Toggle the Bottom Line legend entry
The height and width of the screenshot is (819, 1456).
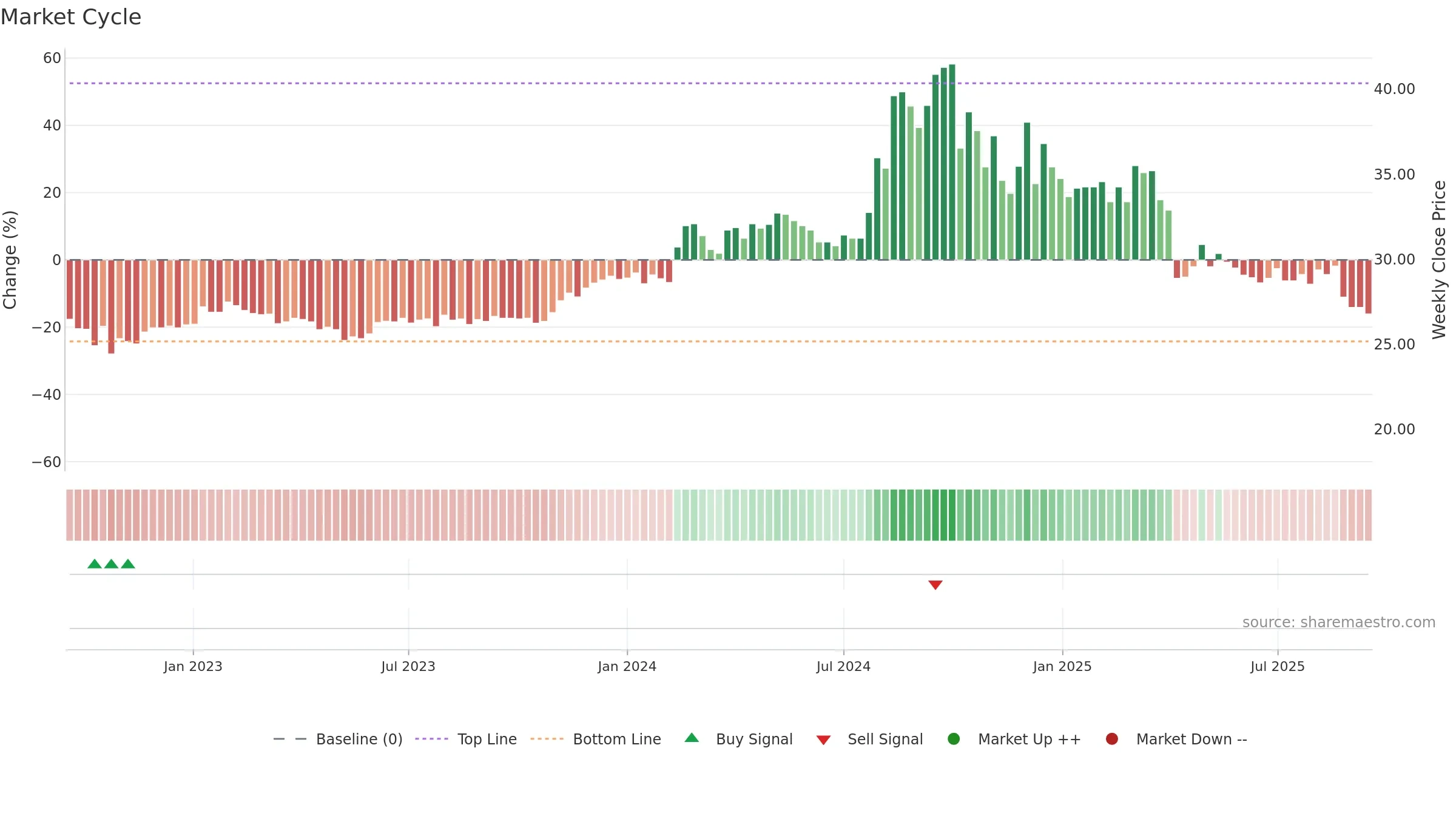595,739
